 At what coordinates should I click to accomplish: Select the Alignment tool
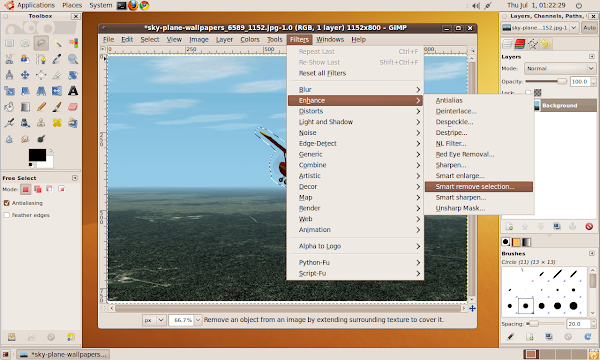[x=41, y=75]
